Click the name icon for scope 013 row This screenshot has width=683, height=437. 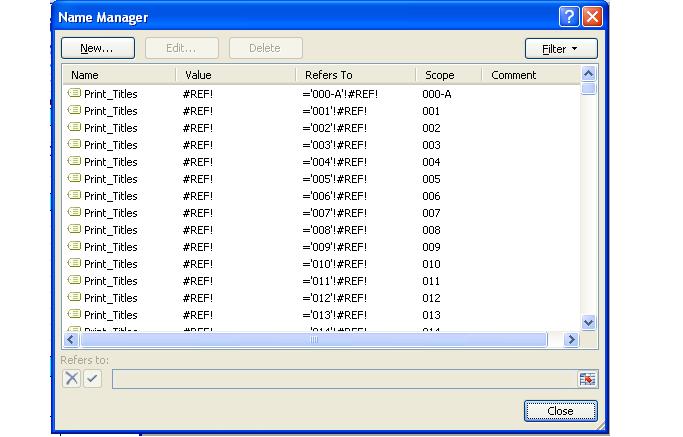click(x=74, y=315)
